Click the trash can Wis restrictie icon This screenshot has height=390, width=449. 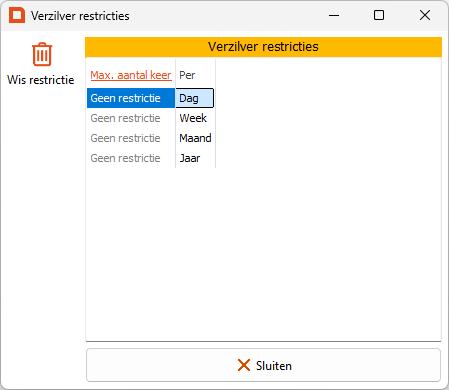click(x=42, y=54)
